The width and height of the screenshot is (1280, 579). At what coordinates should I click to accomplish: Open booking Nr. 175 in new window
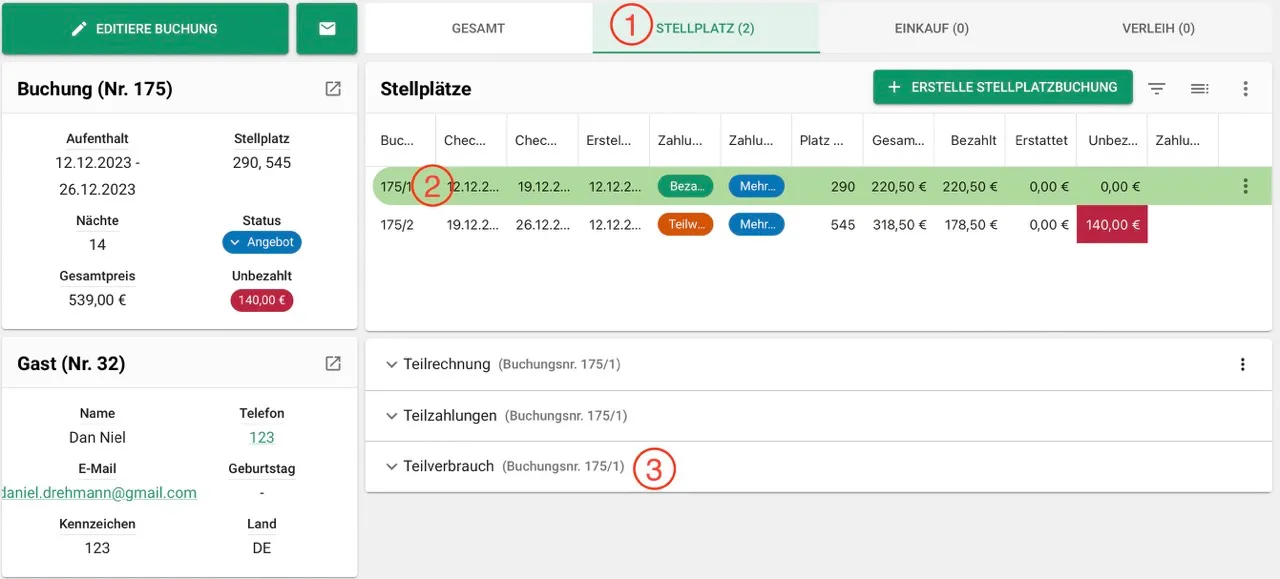pyautogui.click(x=333, y=89)
